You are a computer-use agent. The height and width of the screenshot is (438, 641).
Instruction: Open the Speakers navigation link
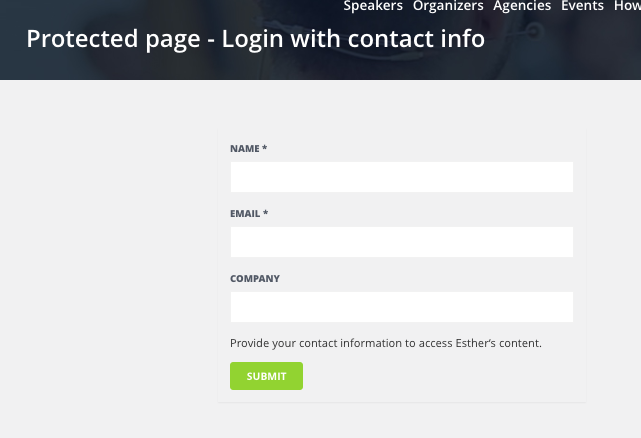pos(373,6)
